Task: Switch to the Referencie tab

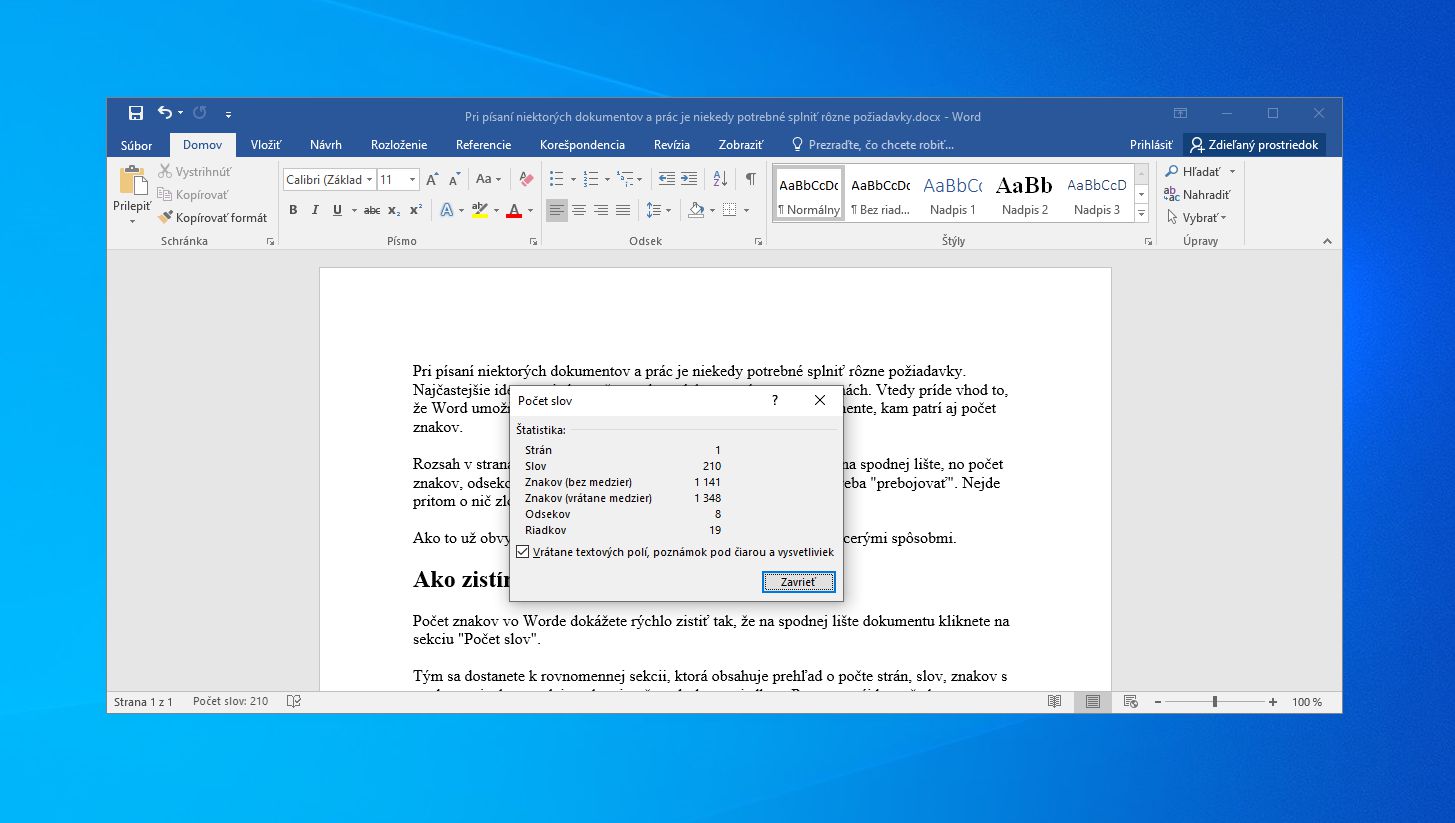Action: coord(484,145)
